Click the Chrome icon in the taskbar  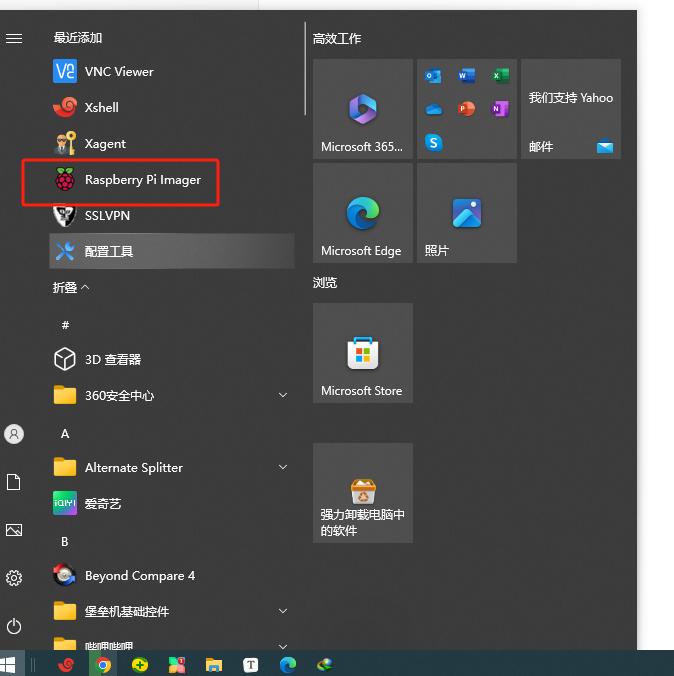[x=102, y=664]
